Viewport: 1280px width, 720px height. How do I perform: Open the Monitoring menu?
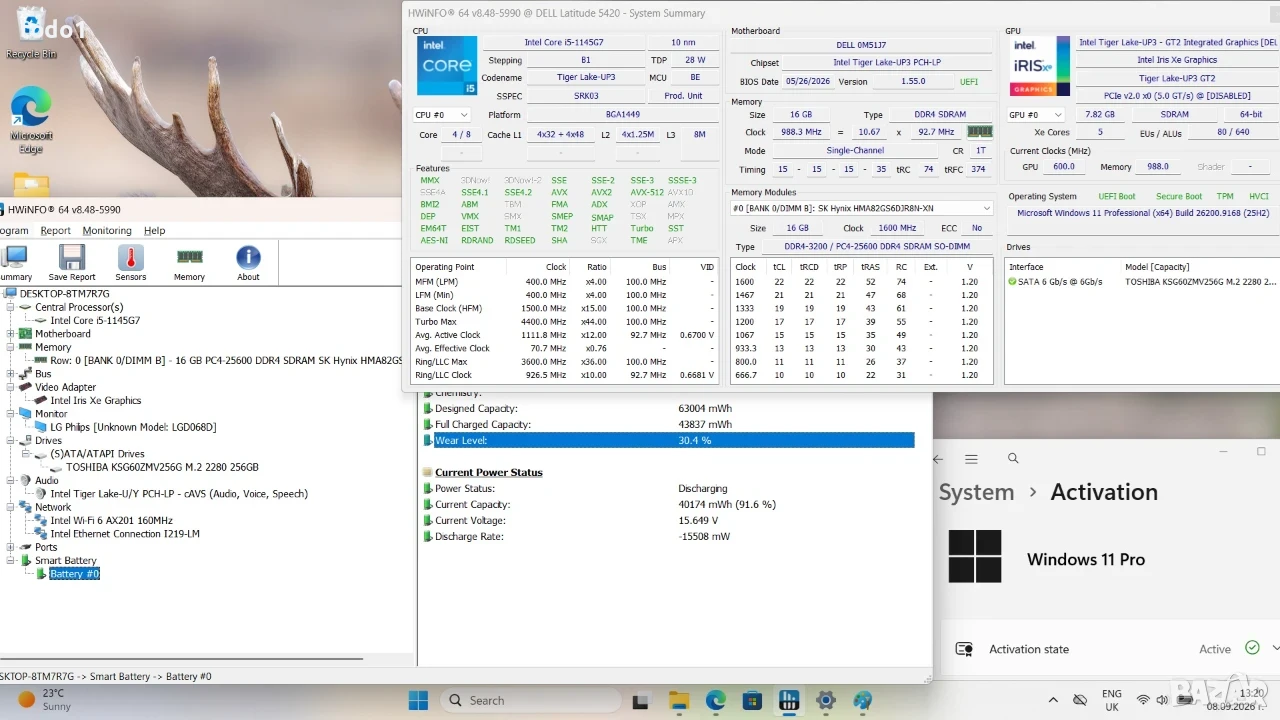tap(106, 231)
